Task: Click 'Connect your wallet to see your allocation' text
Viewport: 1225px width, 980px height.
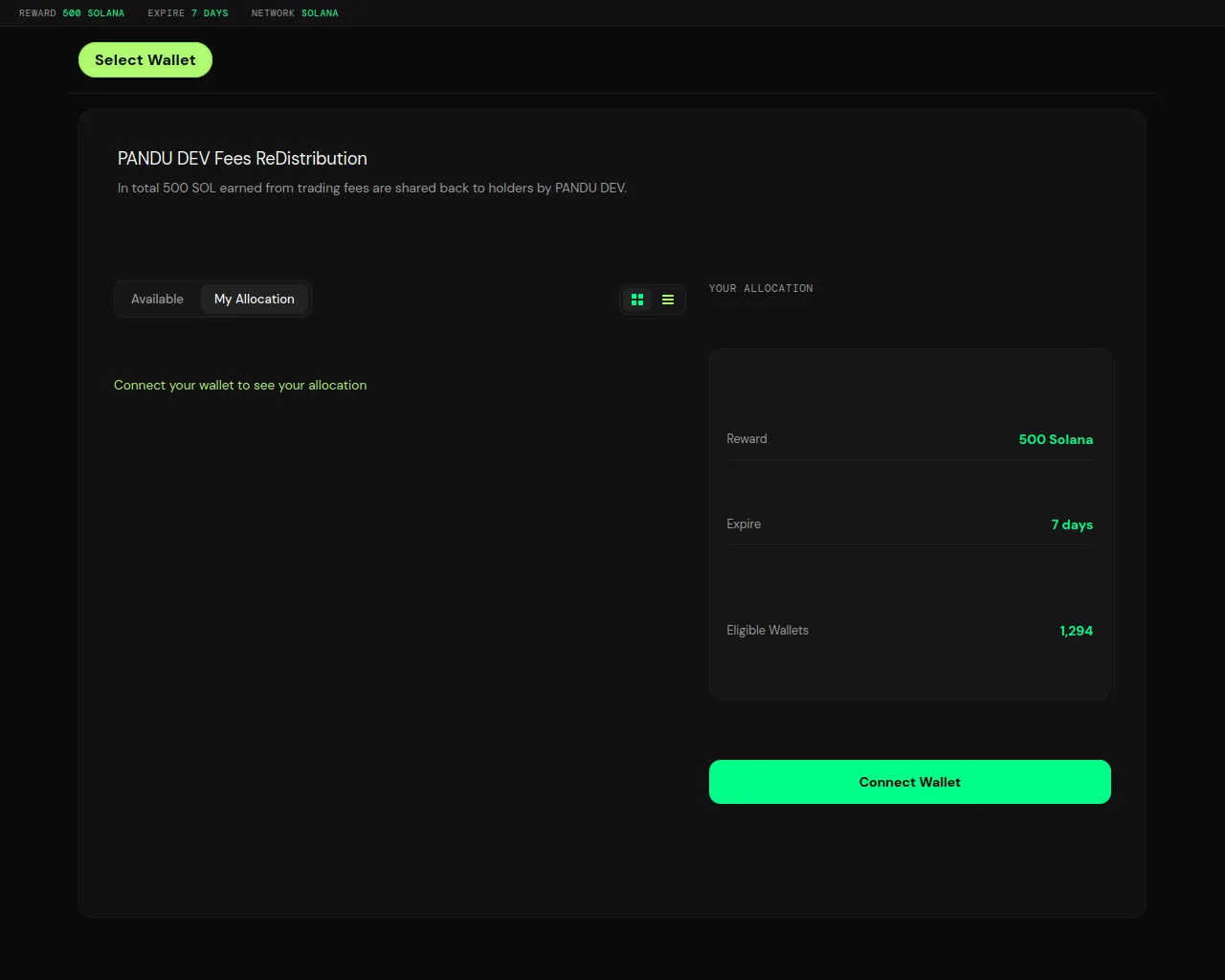Action: click(x=240, y=386)
